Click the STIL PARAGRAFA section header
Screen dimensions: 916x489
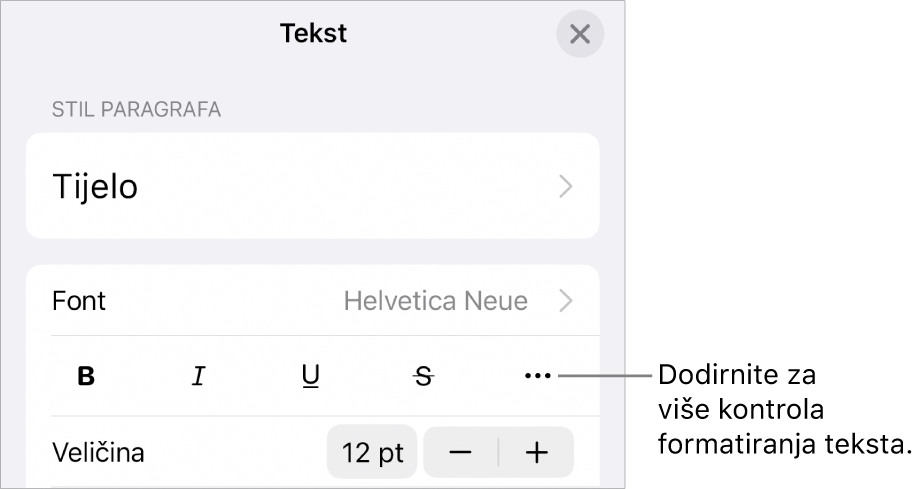click(136, 110)
